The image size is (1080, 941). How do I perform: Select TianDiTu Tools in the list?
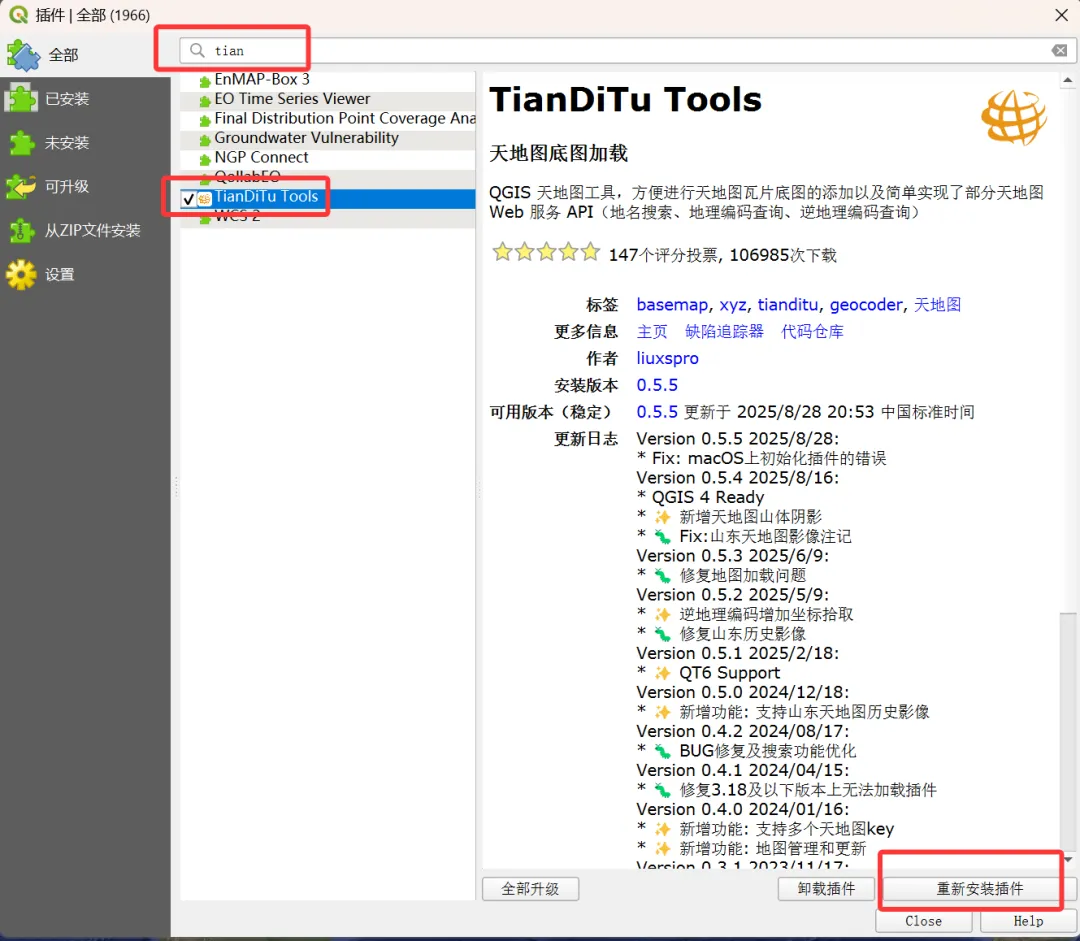327,198
